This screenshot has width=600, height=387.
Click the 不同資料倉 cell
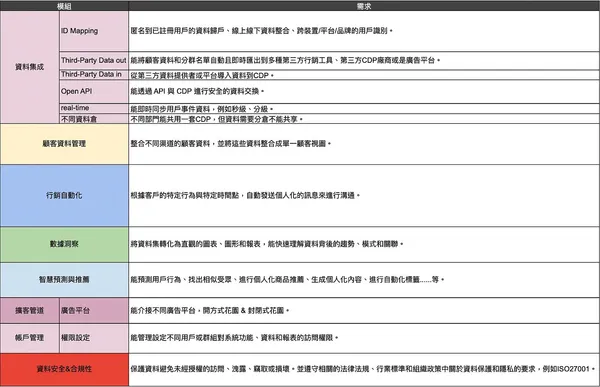pos(94,119)
